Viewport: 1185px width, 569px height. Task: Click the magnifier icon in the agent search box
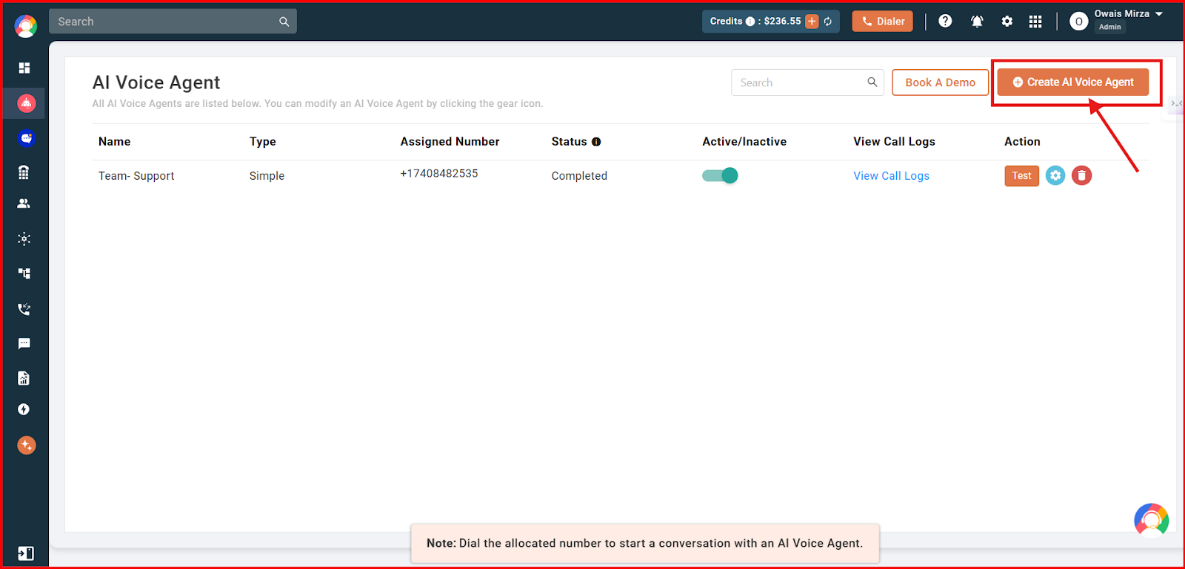pos(872,82)
